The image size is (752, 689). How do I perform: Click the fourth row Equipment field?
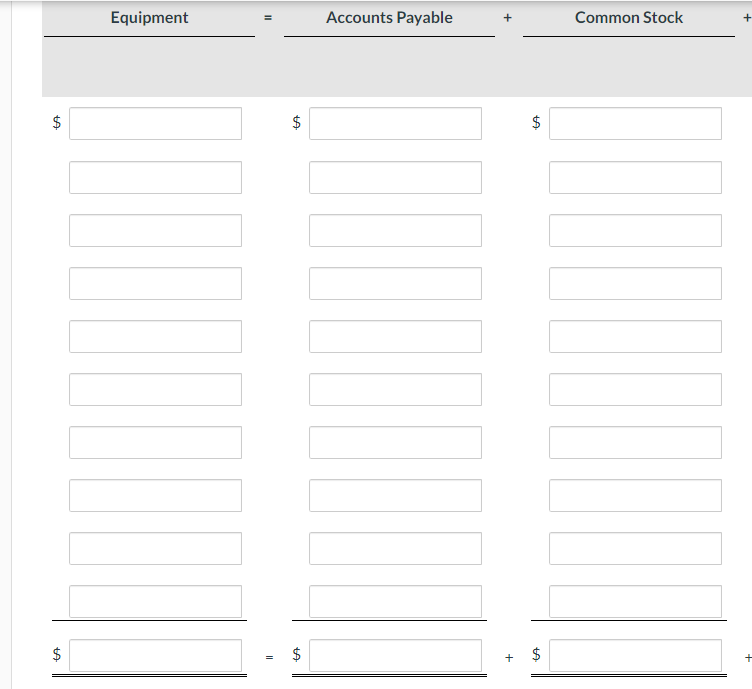[155, 283]
